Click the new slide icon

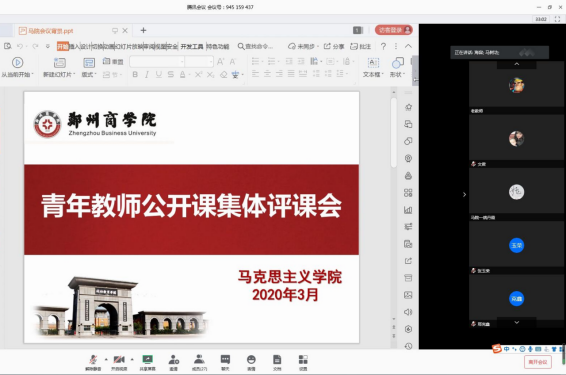point(60,63)
